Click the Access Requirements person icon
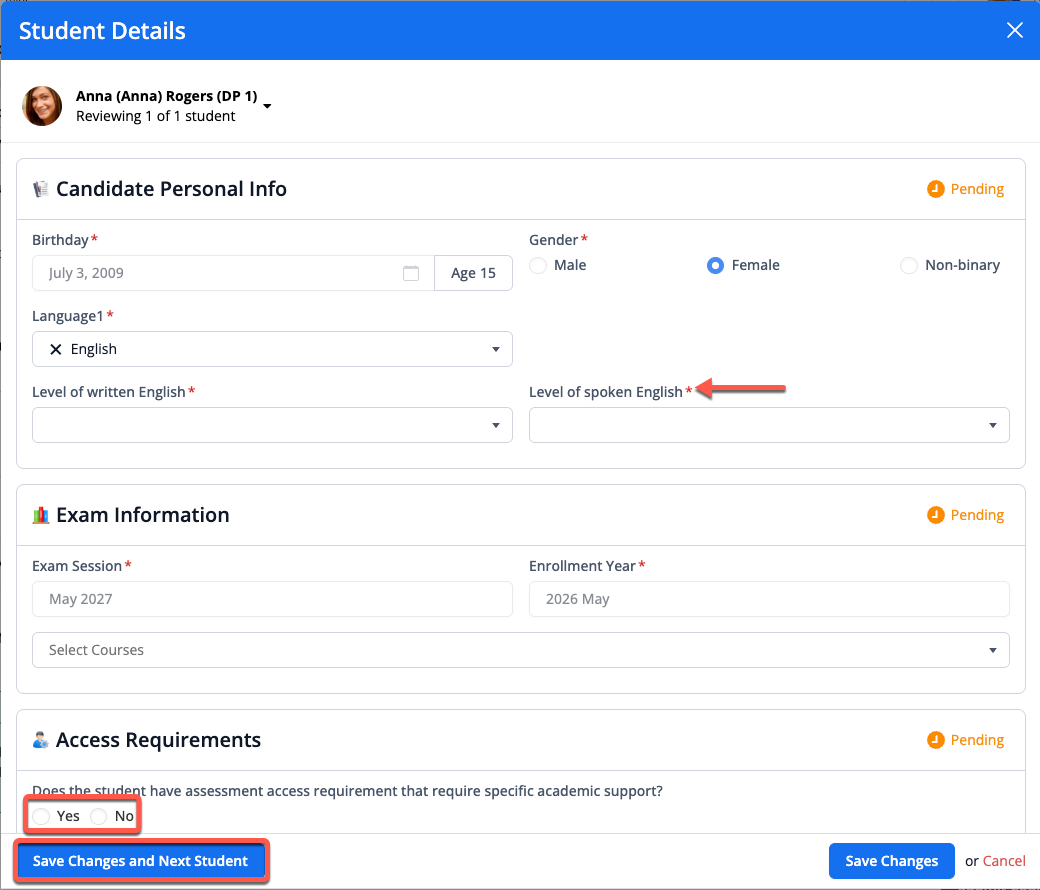The image size is (1040, 890). coord(41,741)
